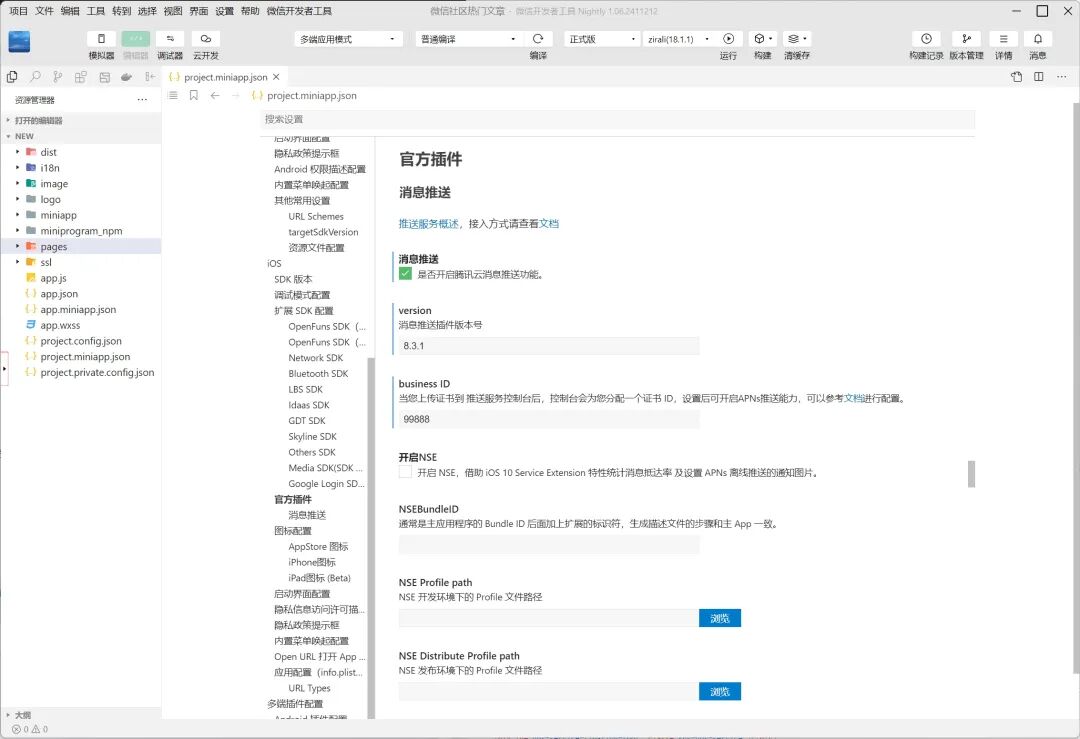This screenshot has width=1080, height=739.
Task: Expand the miniprogram_npm folder
Action: (81, 231)
